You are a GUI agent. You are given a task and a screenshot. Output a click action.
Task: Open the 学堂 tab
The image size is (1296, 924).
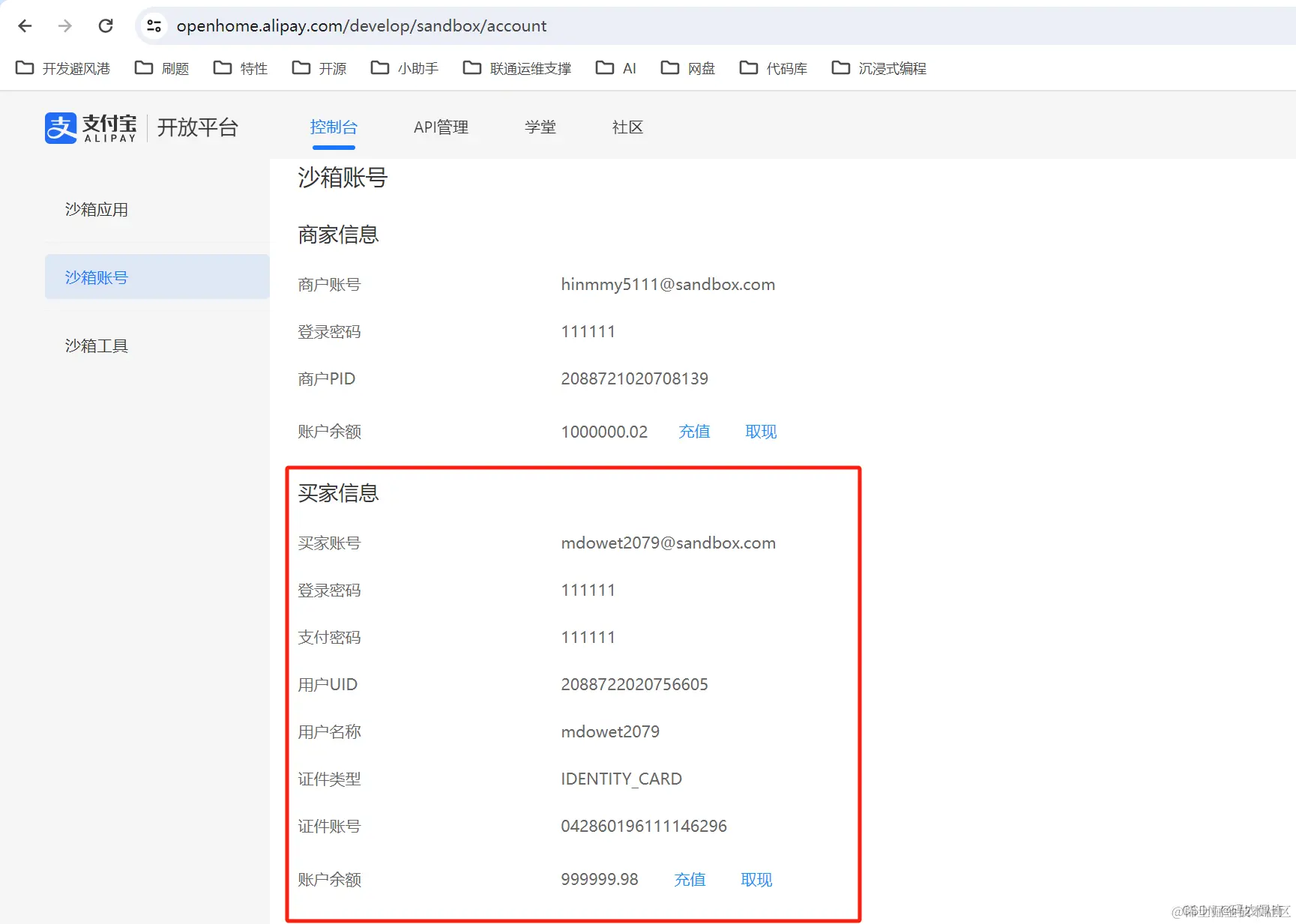[540, 127]
